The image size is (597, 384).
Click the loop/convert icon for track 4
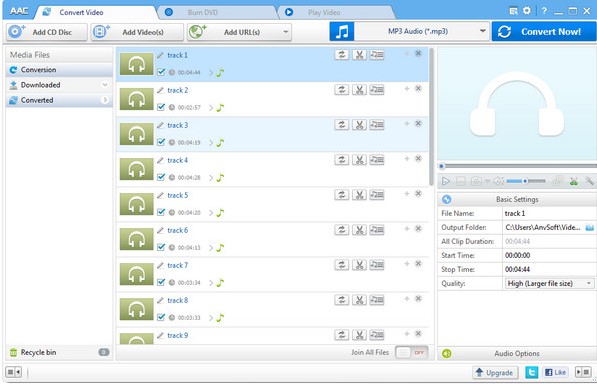(x=342, y=160)
